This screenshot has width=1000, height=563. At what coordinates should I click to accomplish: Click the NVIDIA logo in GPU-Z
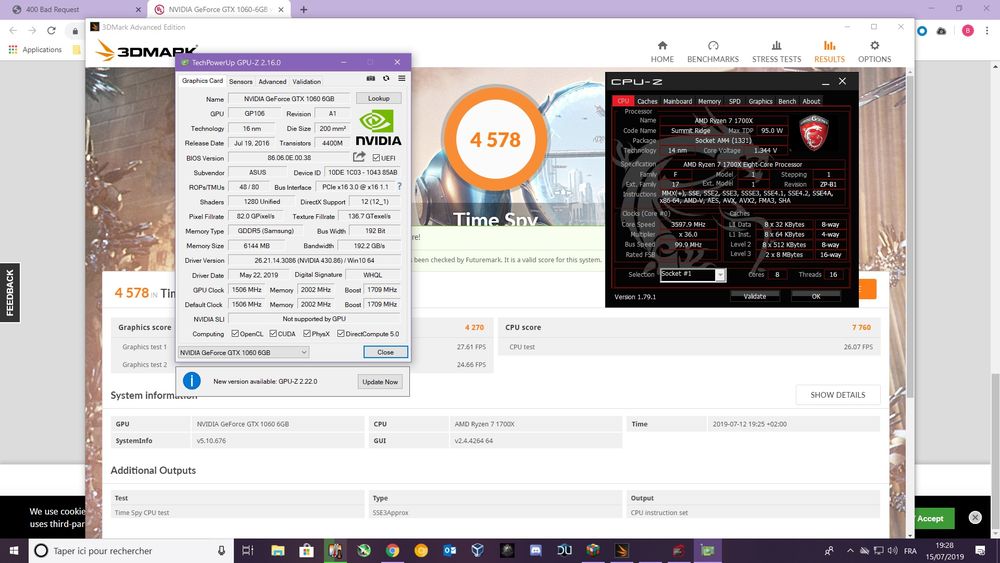[378, 128]
